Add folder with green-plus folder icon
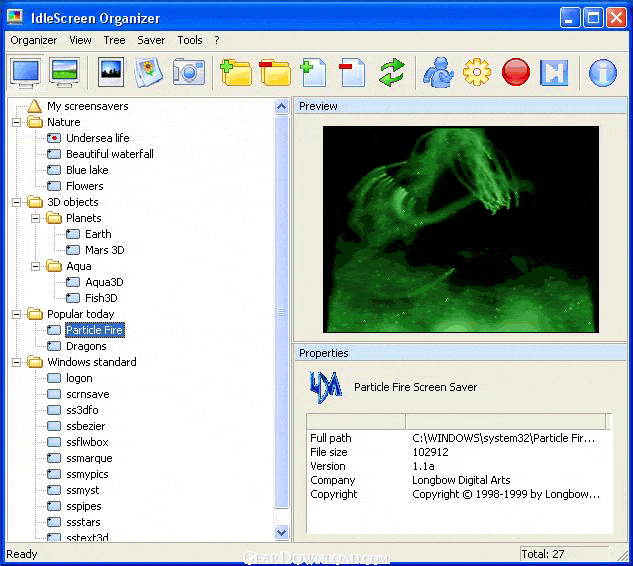Screen dimensions: 633x566 coord(236,73)
